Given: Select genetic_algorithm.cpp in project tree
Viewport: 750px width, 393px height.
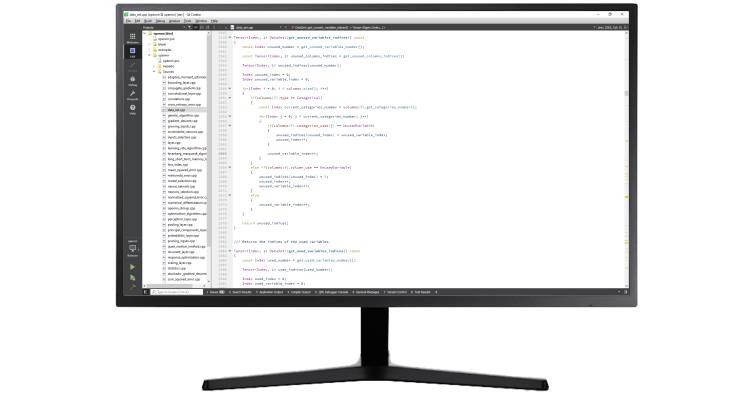Looking at the screenshot, I should pyautogui.click(x=183, y=115).
